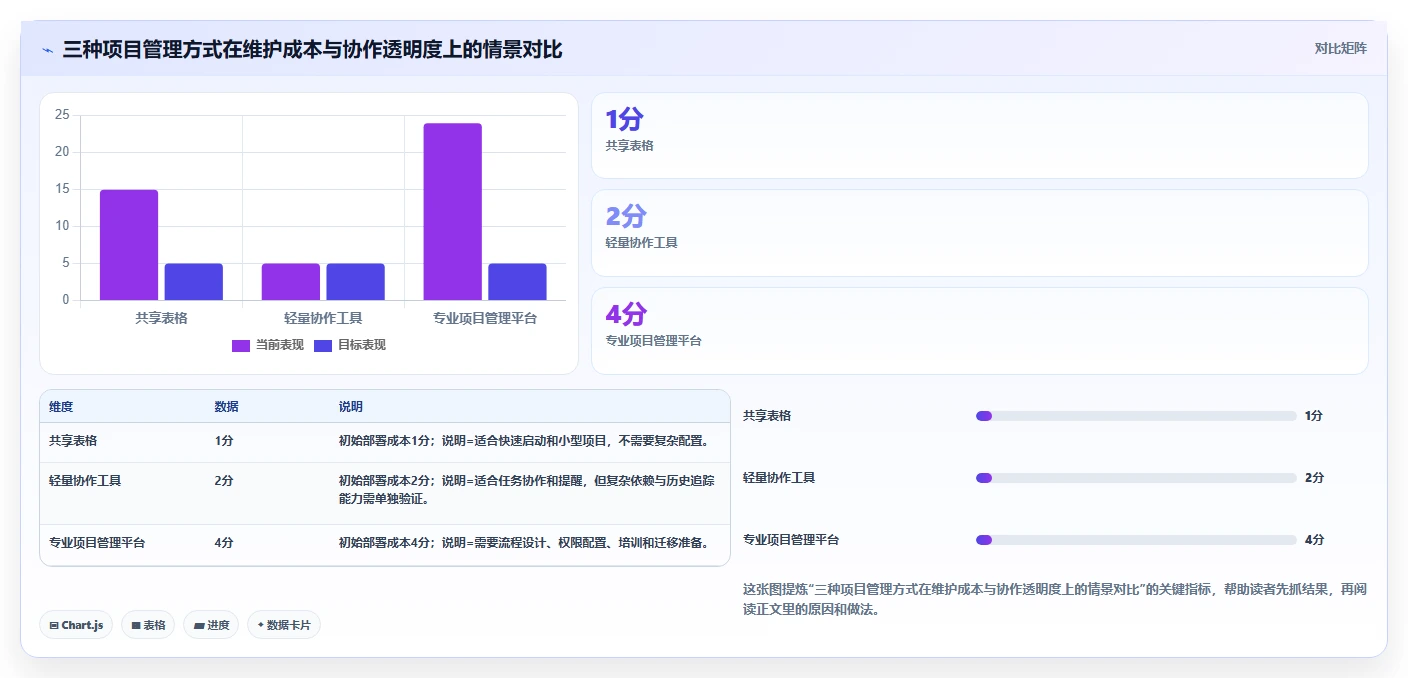Click description starting 初始部署成本2分
Screen dimensions: 1408x678
click(527, 490)
